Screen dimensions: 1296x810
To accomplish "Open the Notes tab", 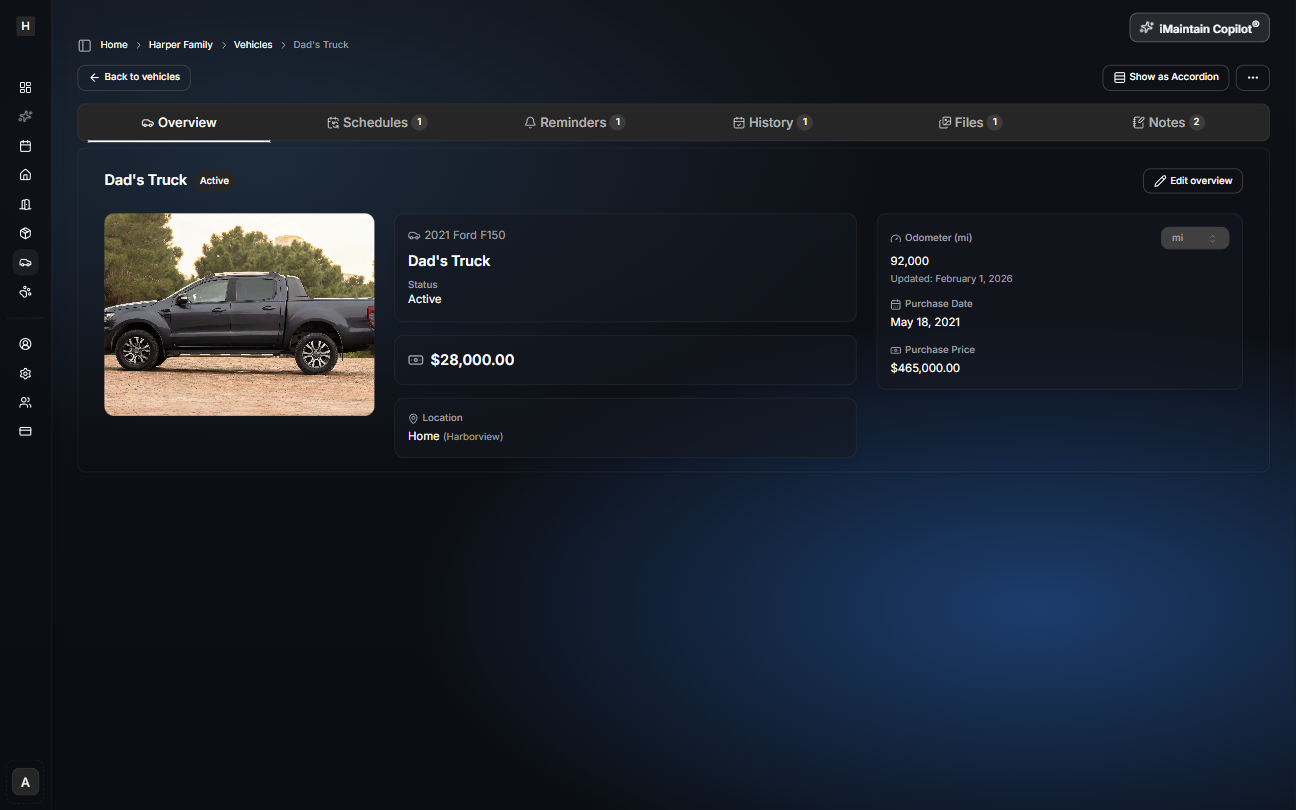I will point(1166,121).
